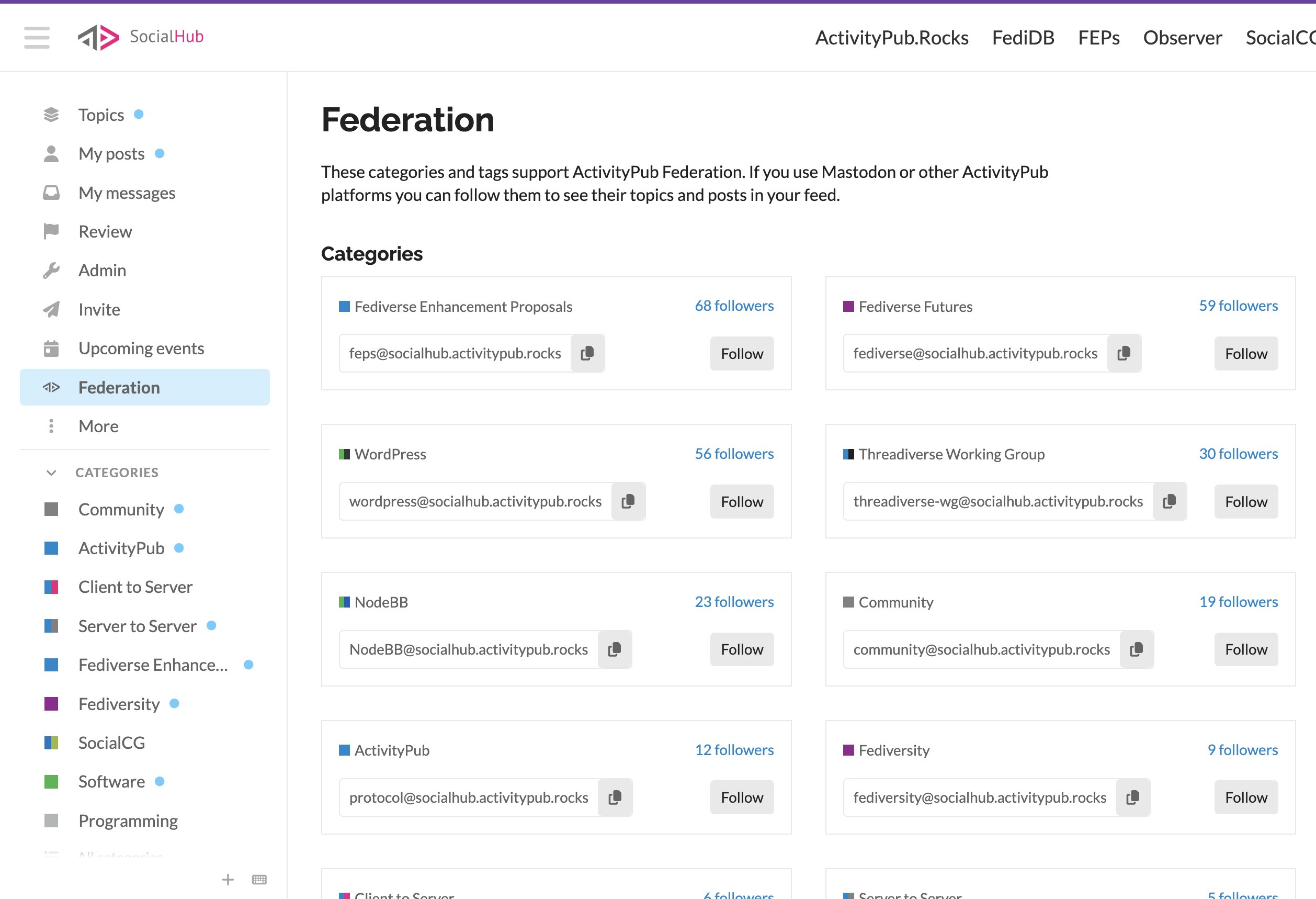Screen dimensions: 1316x899
Task: Open keyboard shortcuts icon under the sidebar
Action: coord(259,879)
